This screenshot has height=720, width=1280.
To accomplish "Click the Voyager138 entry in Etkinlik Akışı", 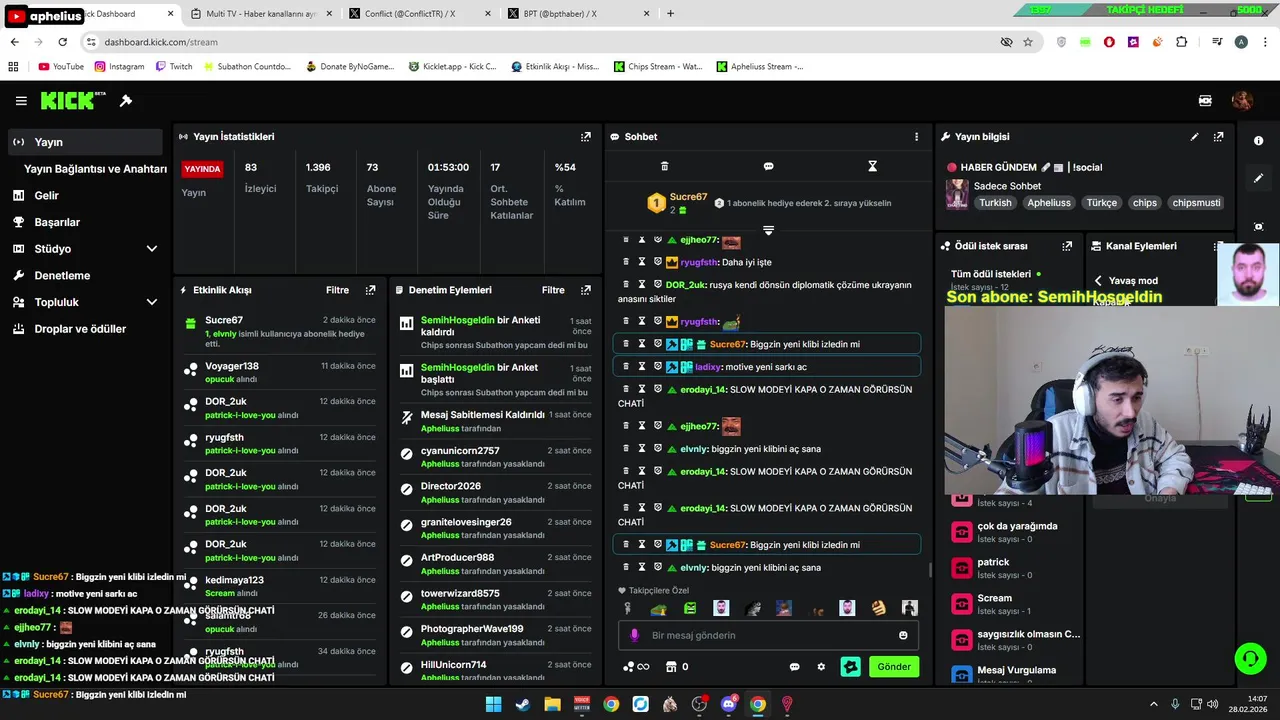I will (279, 371).
